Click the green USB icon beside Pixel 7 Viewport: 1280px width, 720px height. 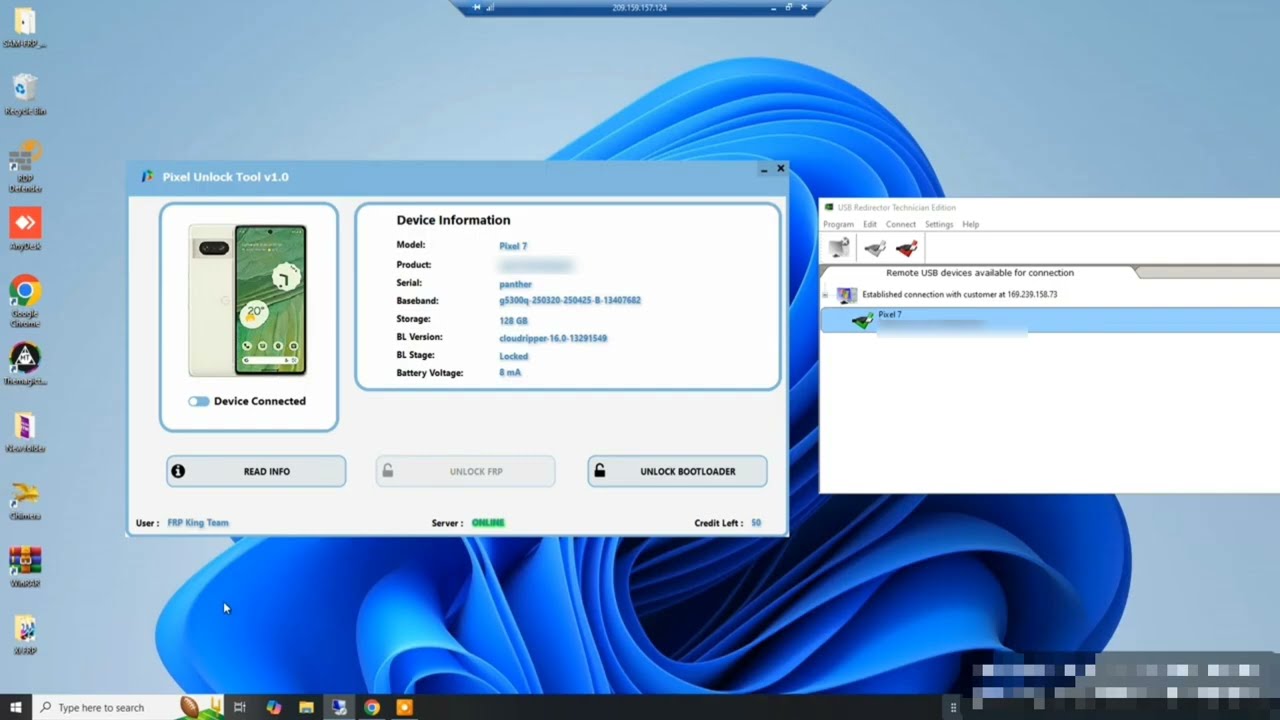862,320
